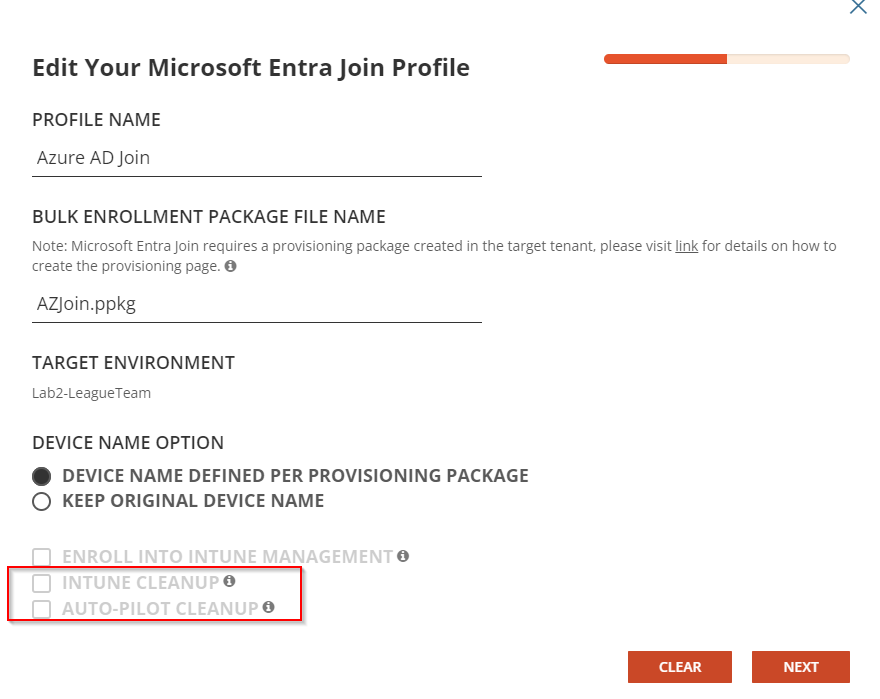The width and height of the screenshot is (880, 699).
Task: Click the Edit Your Microsoft Entra Join Profile heading
Action: pyautogui.click(x=251, y=68)
